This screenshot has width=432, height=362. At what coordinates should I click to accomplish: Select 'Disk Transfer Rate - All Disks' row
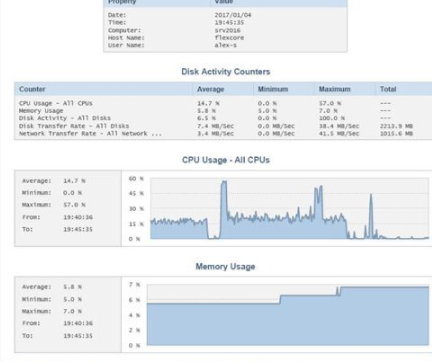[x=74, y=126]
